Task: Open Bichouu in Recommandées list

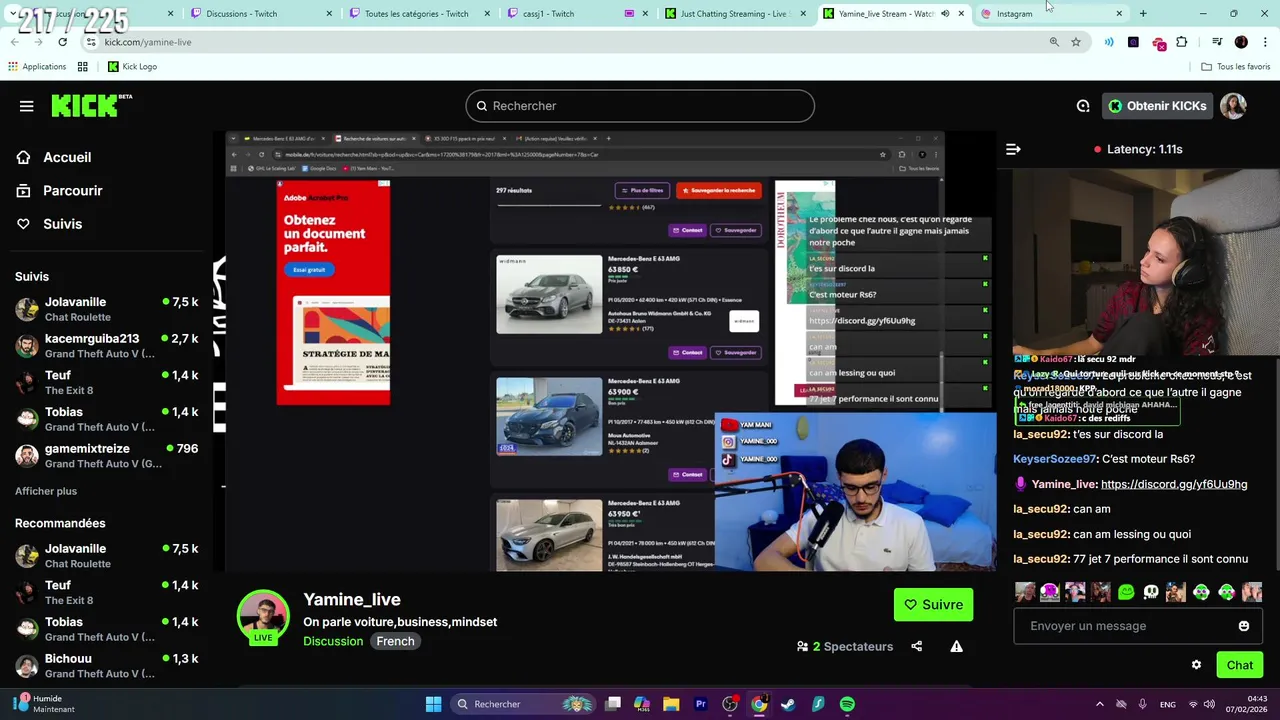Action: pos(107,666)
